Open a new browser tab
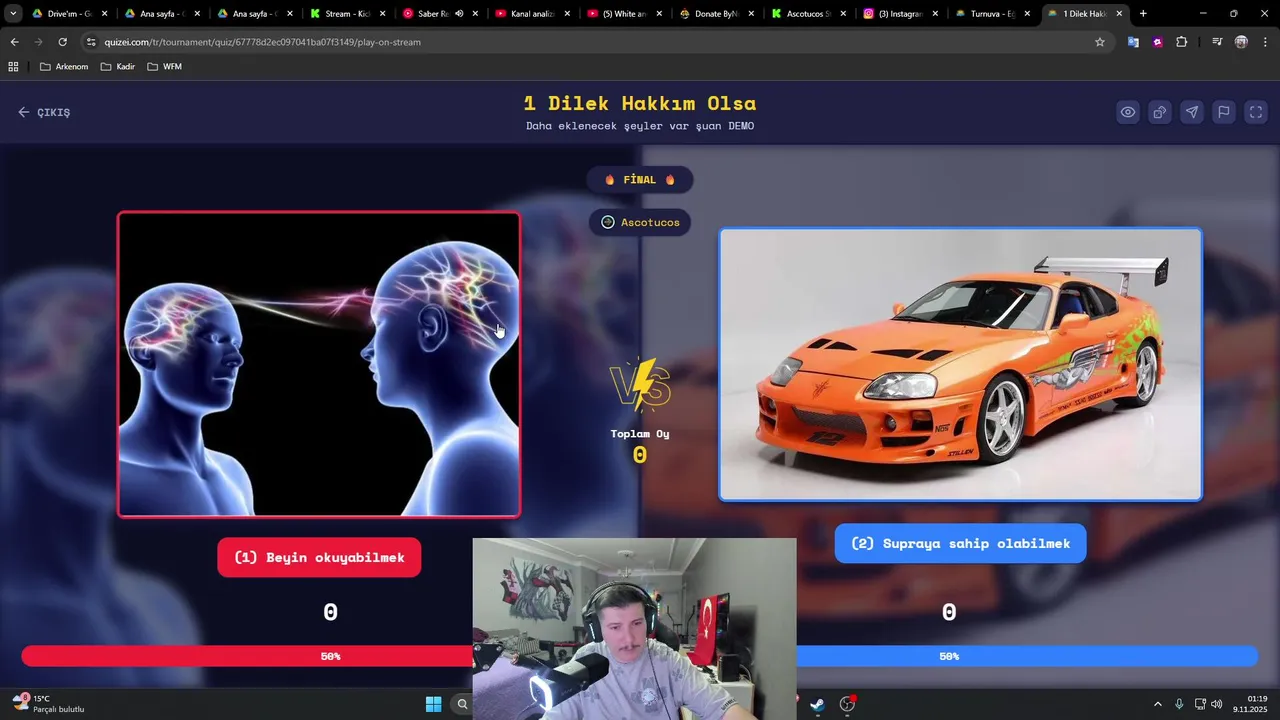 (1143, 14)
